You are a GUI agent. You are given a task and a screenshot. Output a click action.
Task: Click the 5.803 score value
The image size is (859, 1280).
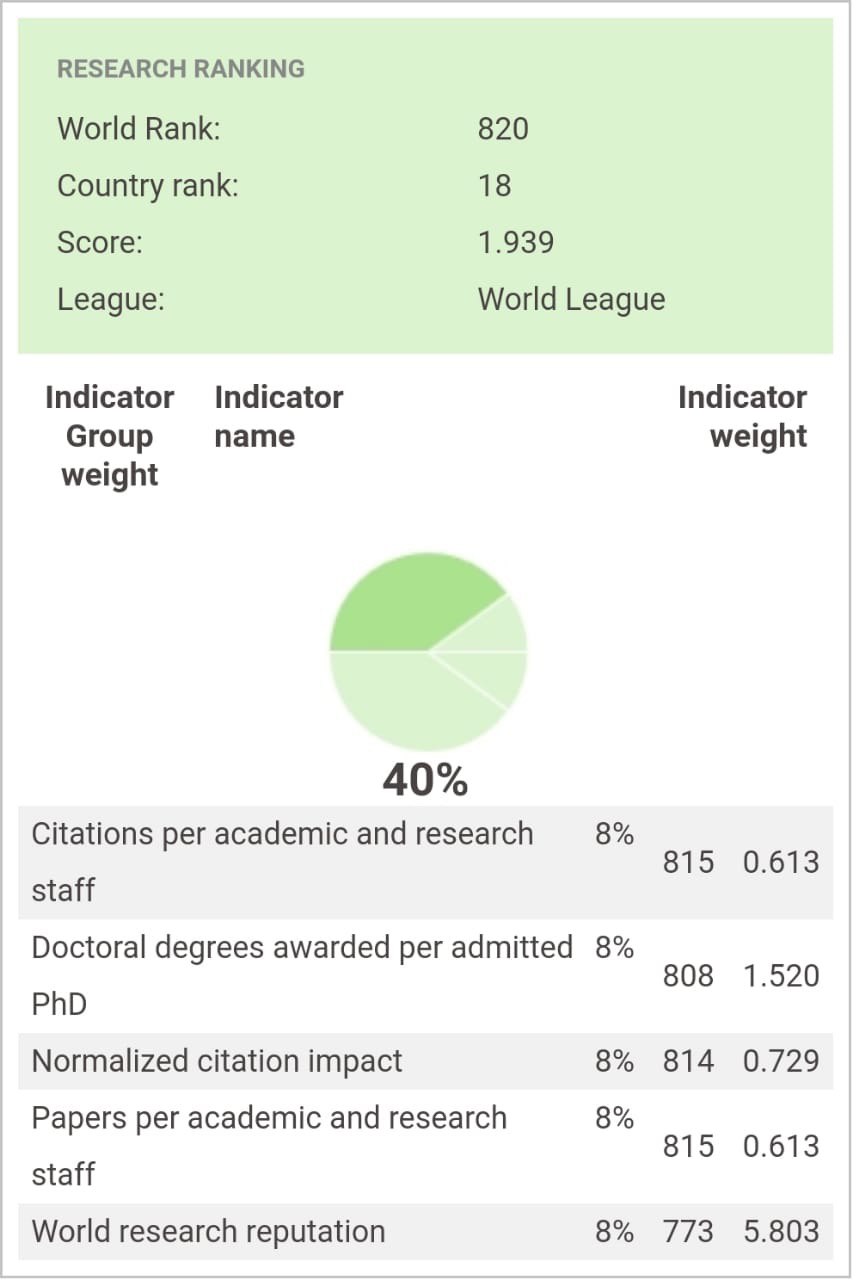pyautogui.click(x=781, y=1231)
